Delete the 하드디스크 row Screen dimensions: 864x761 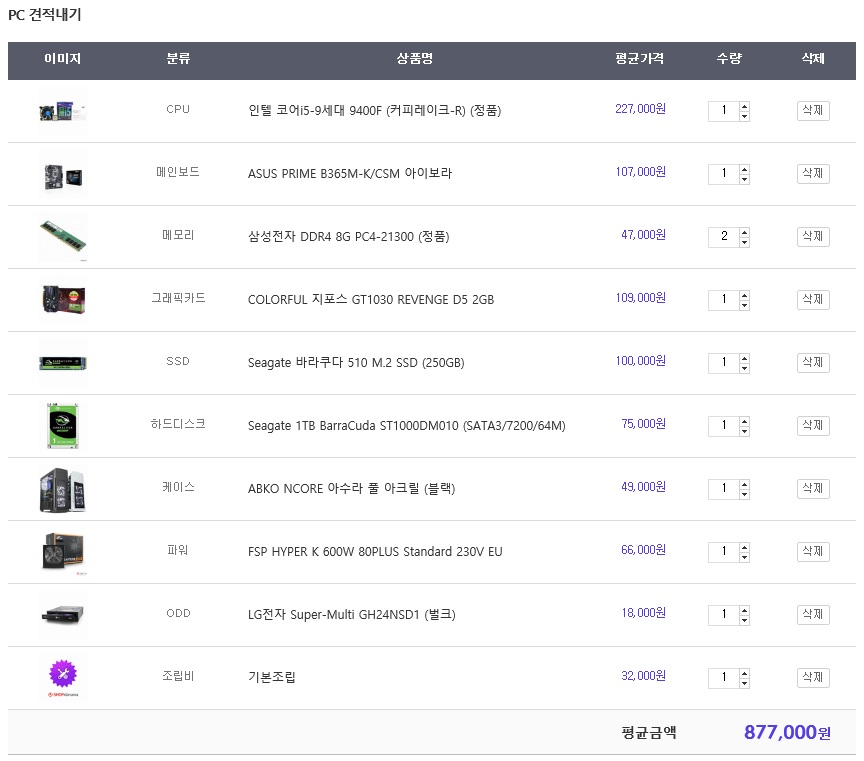pyautogui.click(x=813, y=425)
